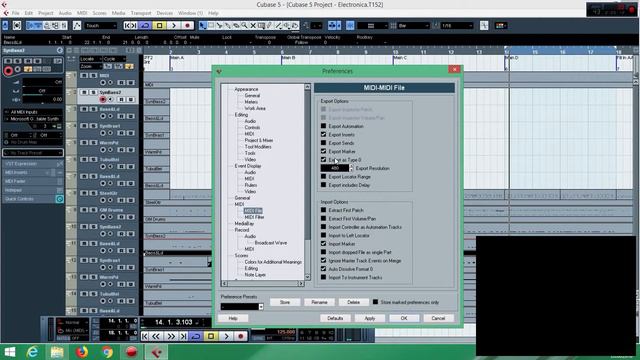
Task: Open the automation panel icon in toolbar
Action: [x=77, y=25]
